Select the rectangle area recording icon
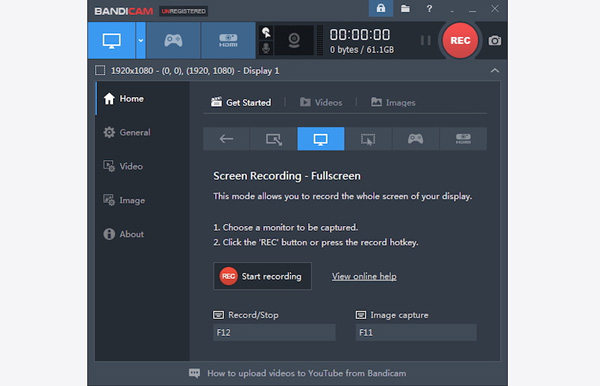Viewport: 600px width, 386px height. 274,139
